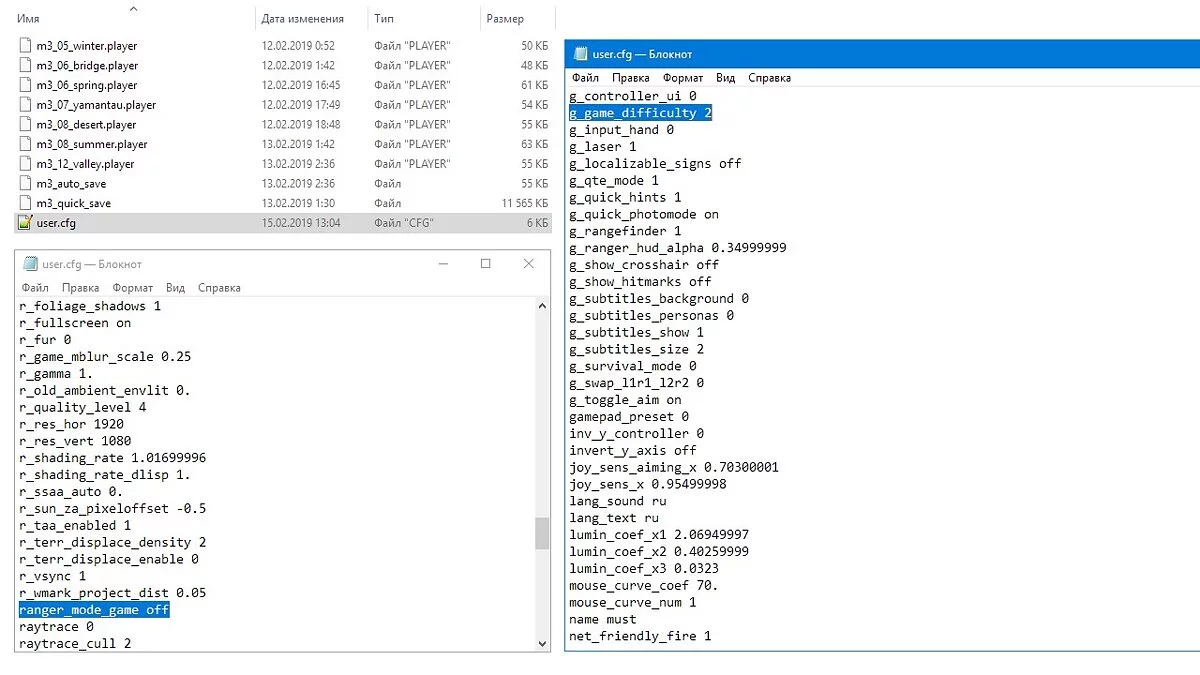
Task: Maximize the white-titled user.cfg Notepad window
Action: tap(485, 264)
